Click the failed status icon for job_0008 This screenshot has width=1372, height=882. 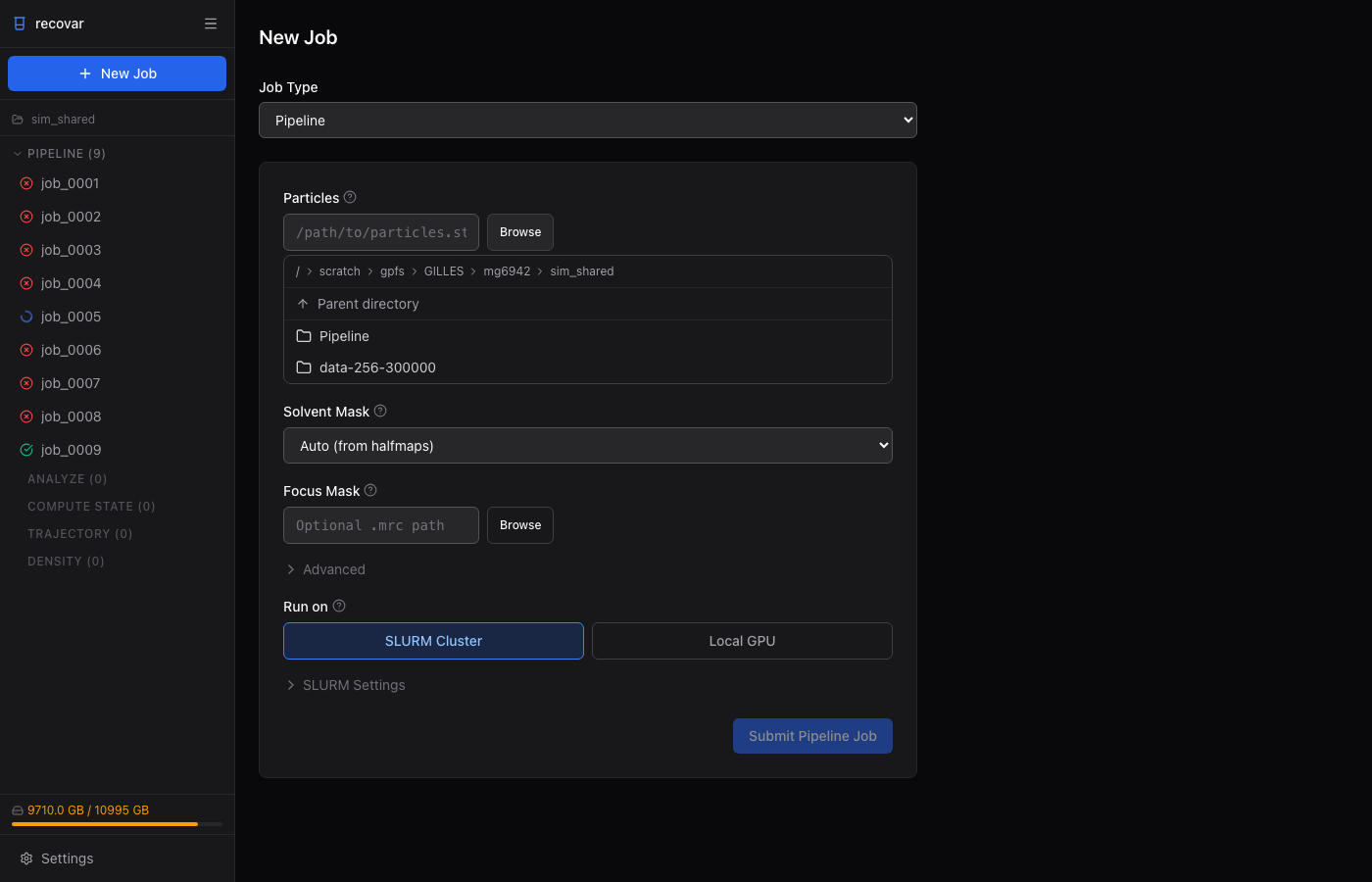pyautogui.click(x=26, y=416)
